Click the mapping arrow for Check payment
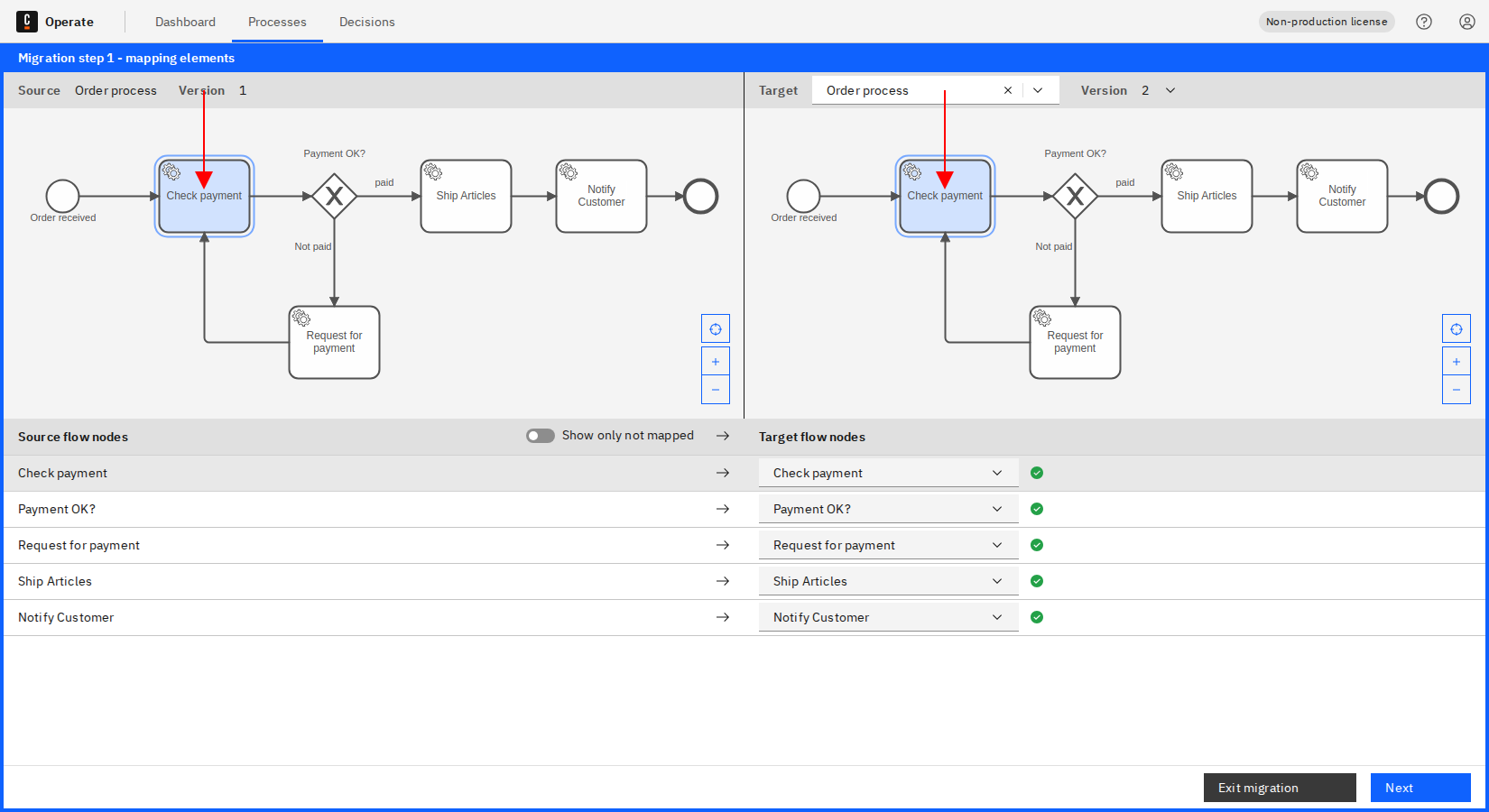The image size is (1489, 812). click(x=723, y=472)
